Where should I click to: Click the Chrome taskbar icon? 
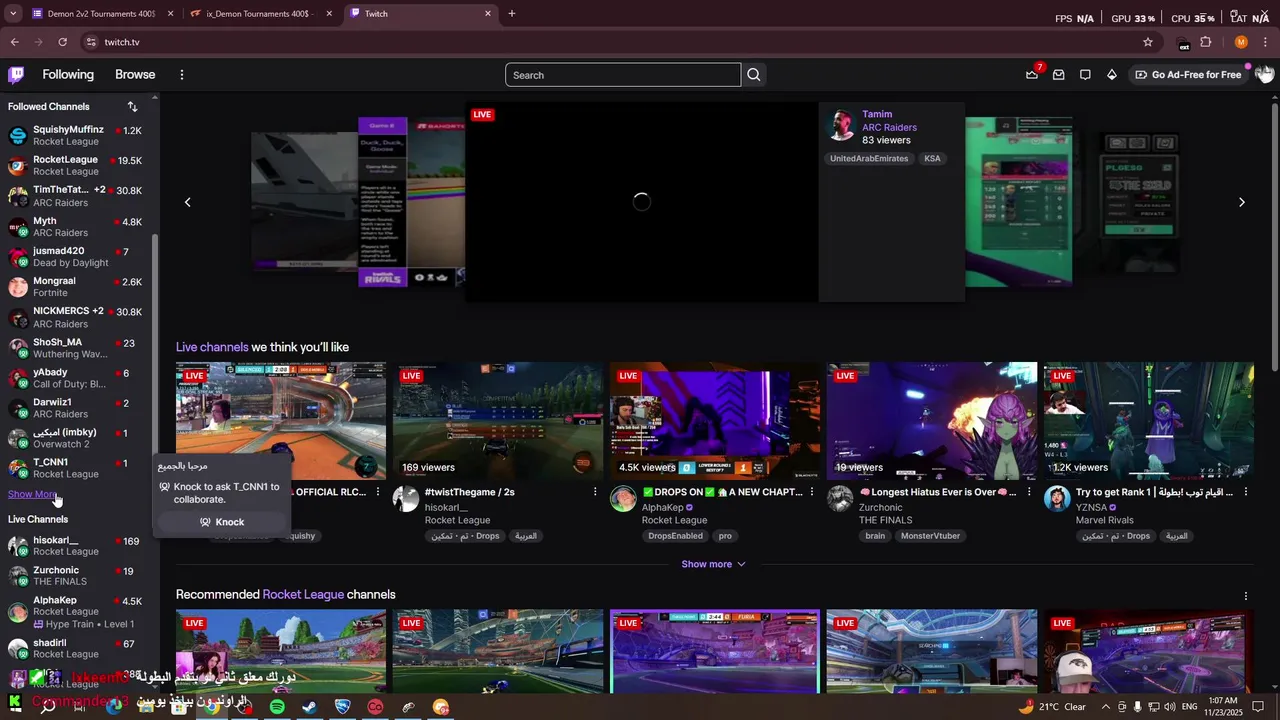point(212,707)
